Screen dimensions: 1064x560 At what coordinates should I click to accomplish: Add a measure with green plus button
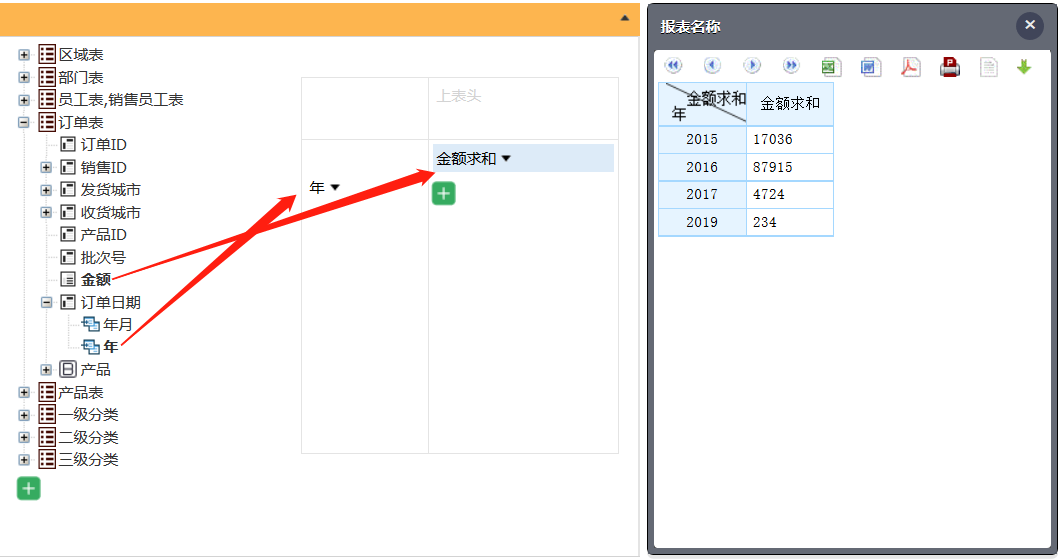[x=444, y=193]
